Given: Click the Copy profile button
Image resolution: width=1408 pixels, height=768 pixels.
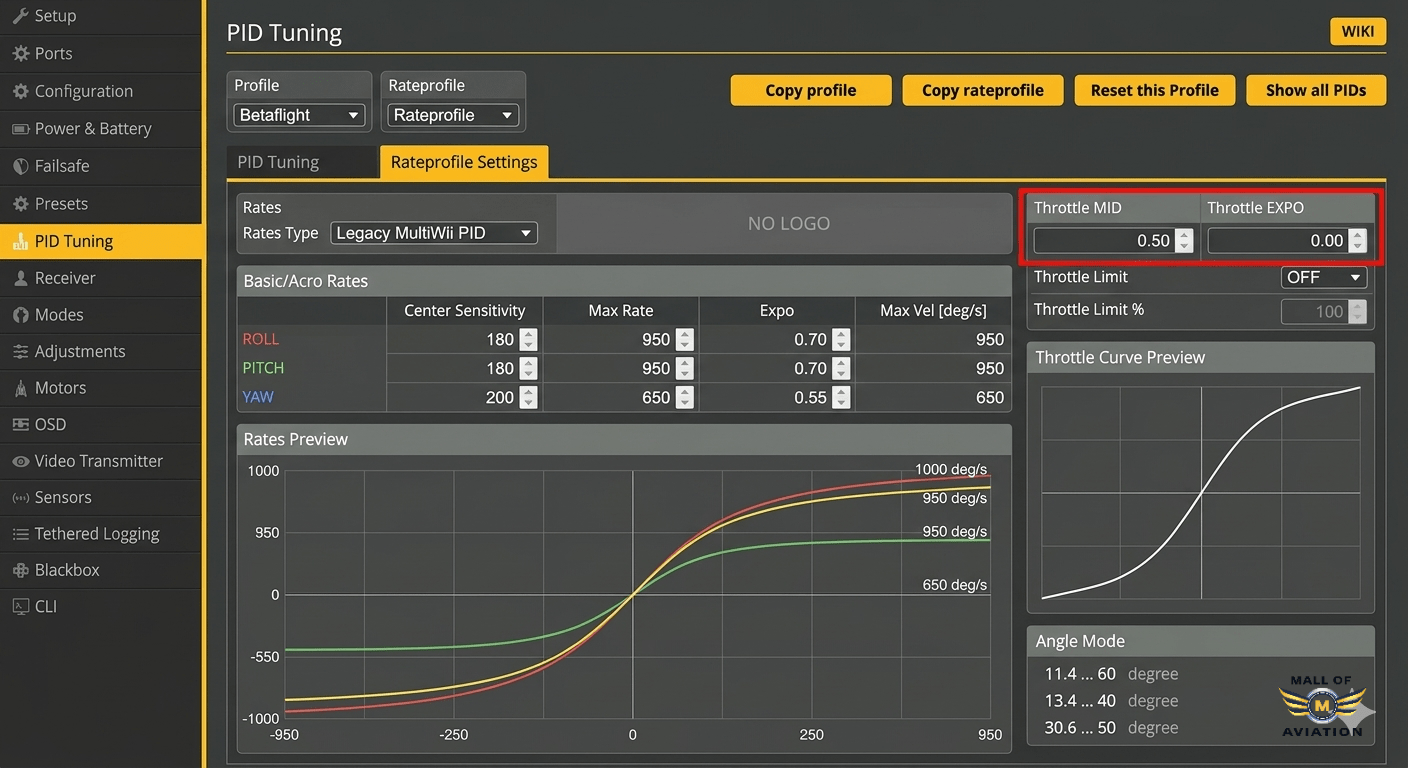Looking at the screenshot, I should [x=810, y=90].
